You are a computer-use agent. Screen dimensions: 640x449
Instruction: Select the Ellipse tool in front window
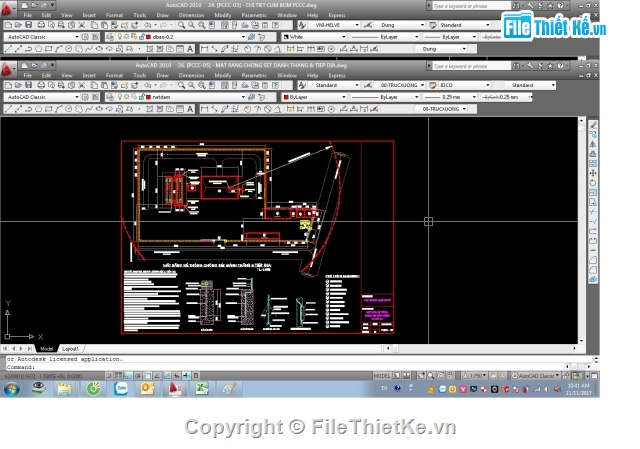[99, 109]
